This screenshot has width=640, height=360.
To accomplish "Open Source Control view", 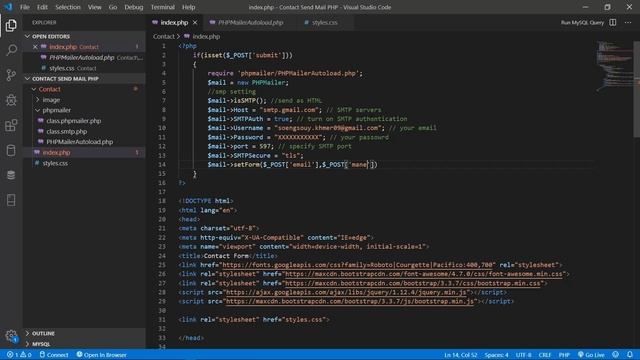I will (11, 75).
